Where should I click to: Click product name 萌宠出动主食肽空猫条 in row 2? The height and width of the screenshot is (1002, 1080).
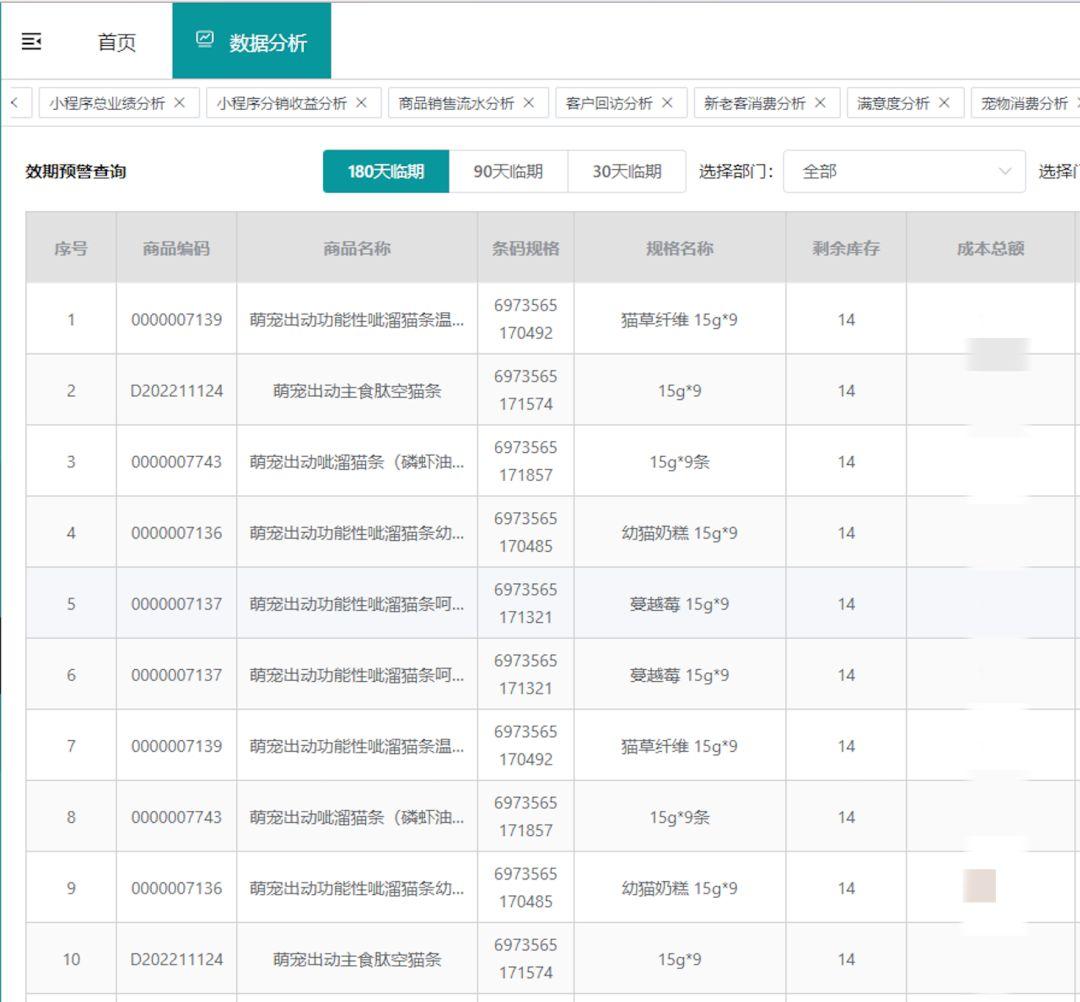point(357,390)
